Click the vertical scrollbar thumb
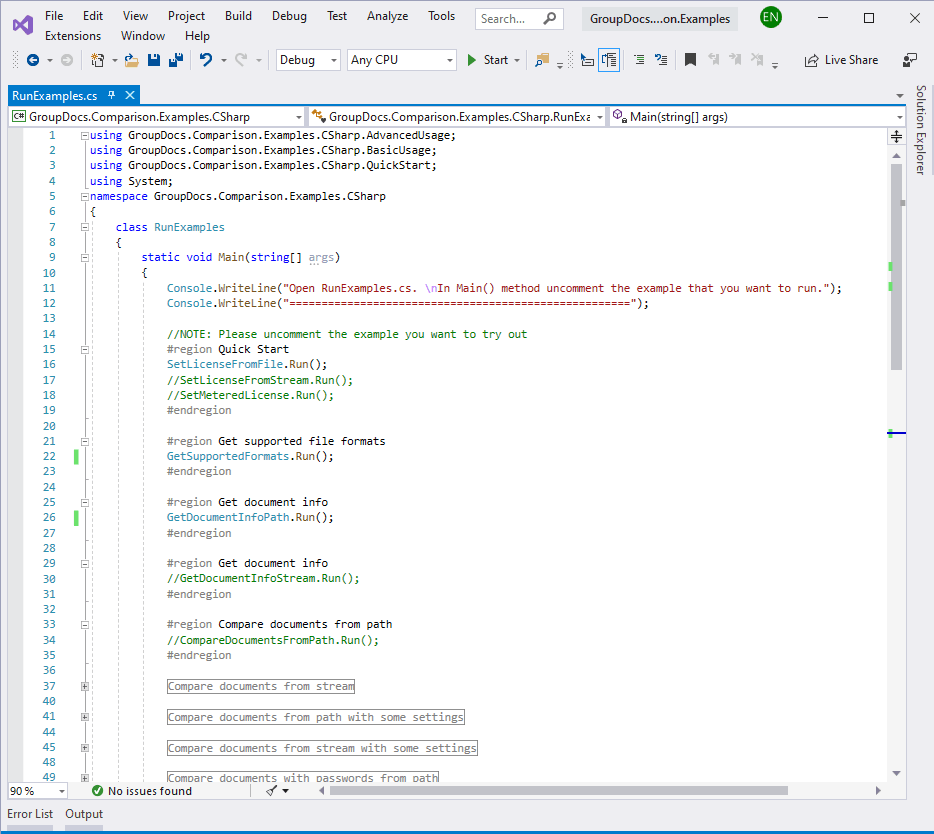The height and width of the screenshot is (834, 934). click(x=896, y=266)
